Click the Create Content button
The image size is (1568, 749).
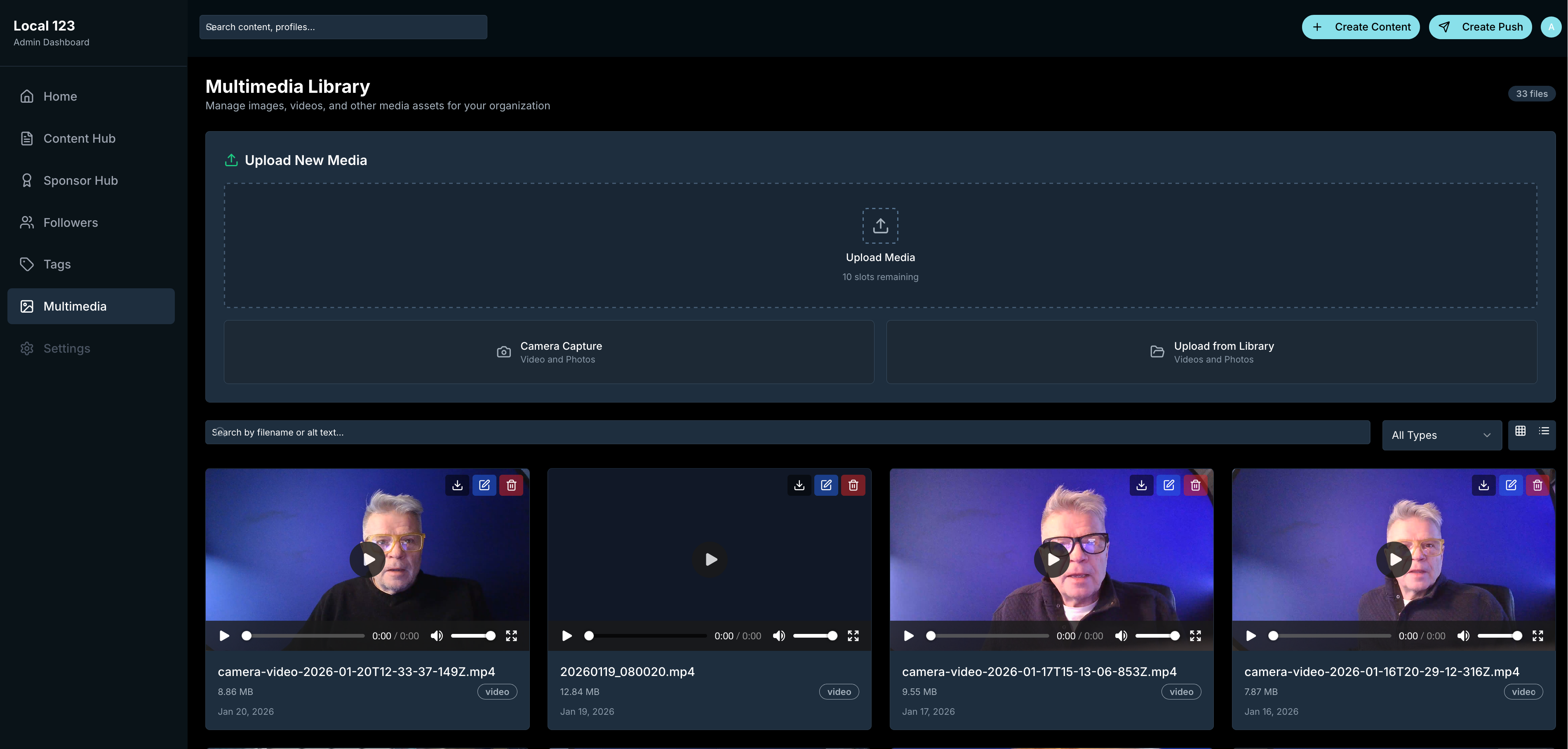[x=1361, y=27]
